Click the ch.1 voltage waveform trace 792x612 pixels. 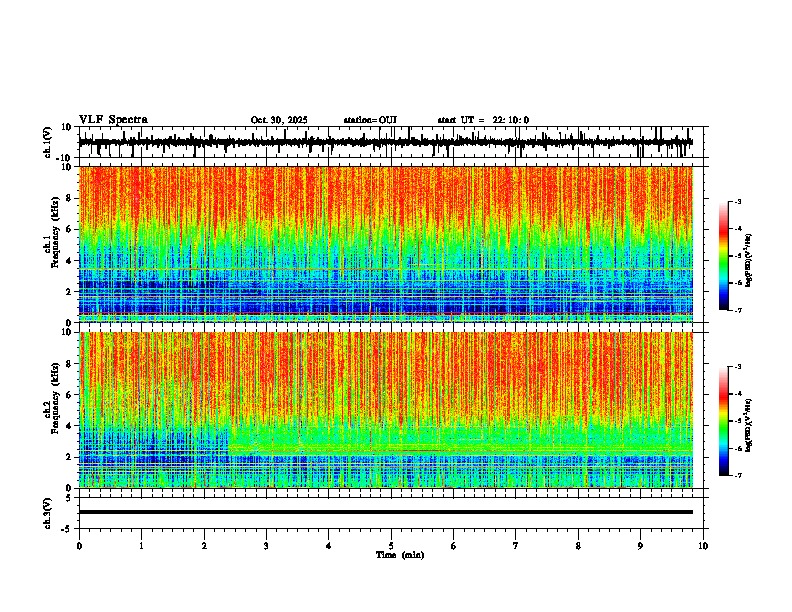385,142
